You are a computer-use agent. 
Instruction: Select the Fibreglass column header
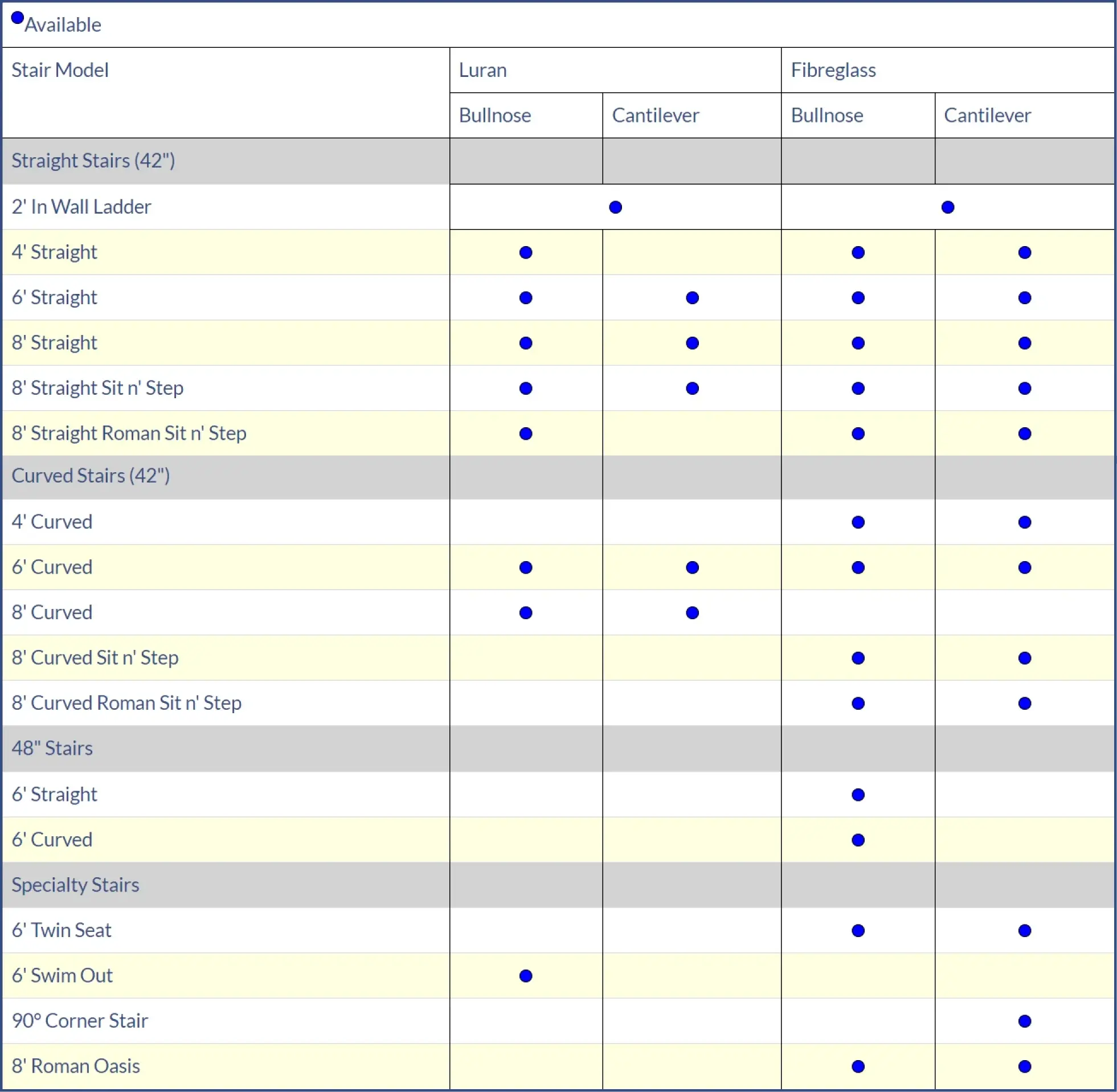pyautogui.click(x=833, y=70)
